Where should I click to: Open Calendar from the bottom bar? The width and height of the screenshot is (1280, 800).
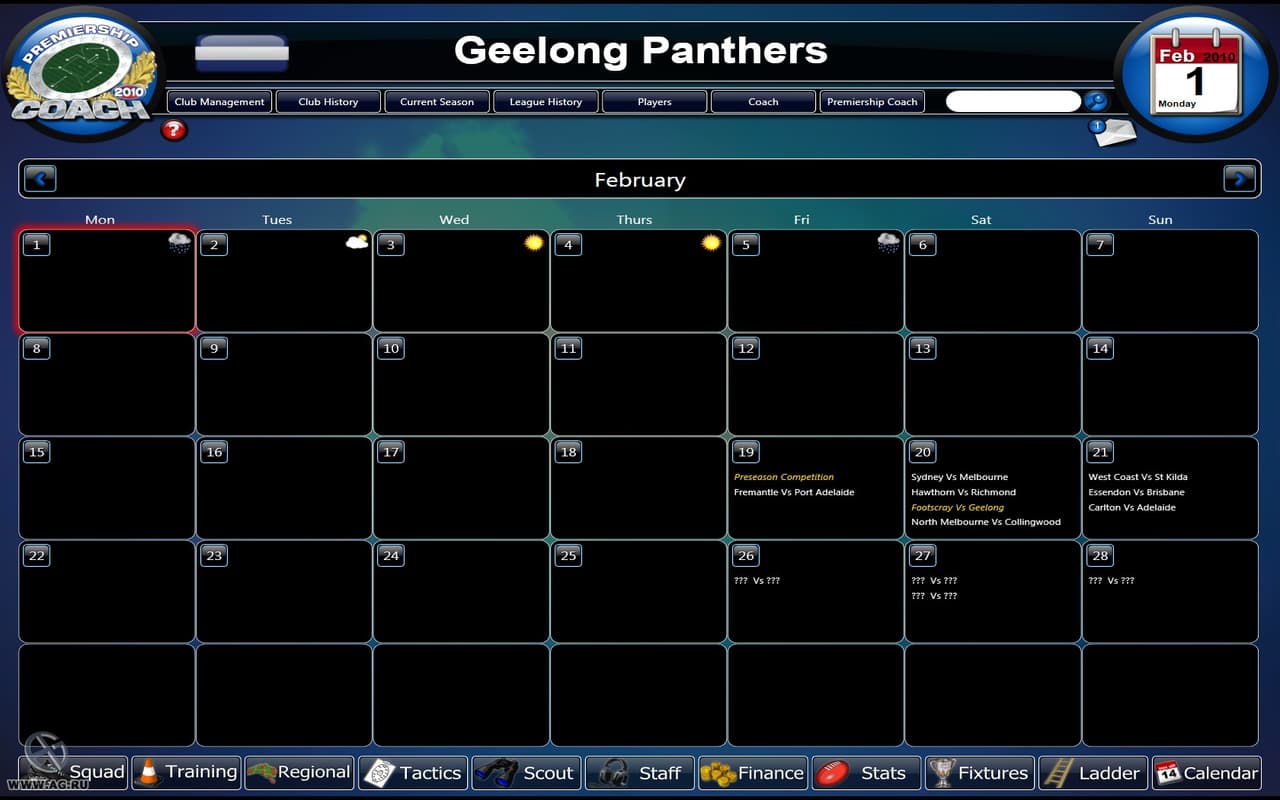tap(1207, 772)
